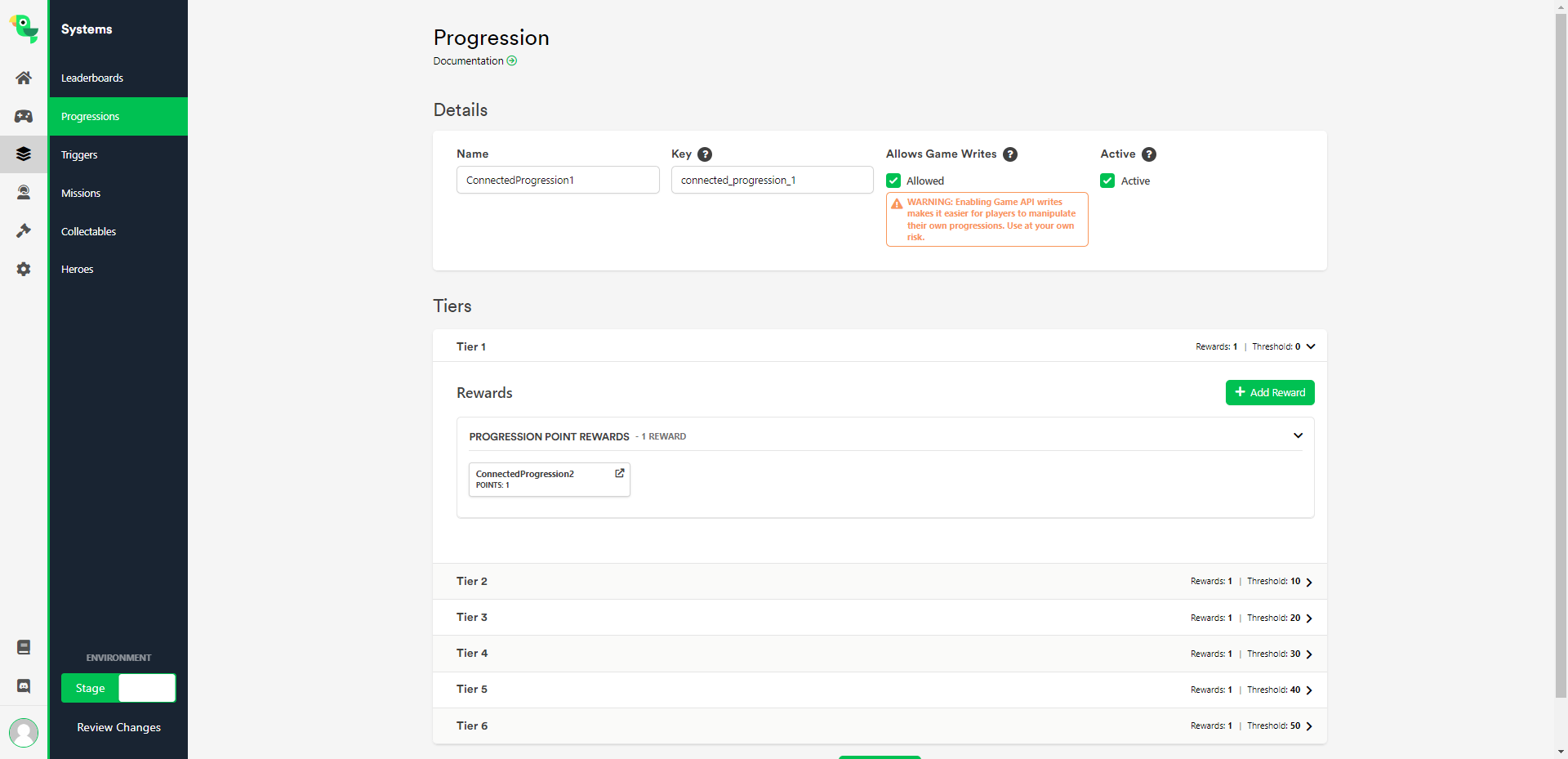Uncheck the Allowed game writes checkbox
This screenshot has height=759, width=1568.
(893, 181)
